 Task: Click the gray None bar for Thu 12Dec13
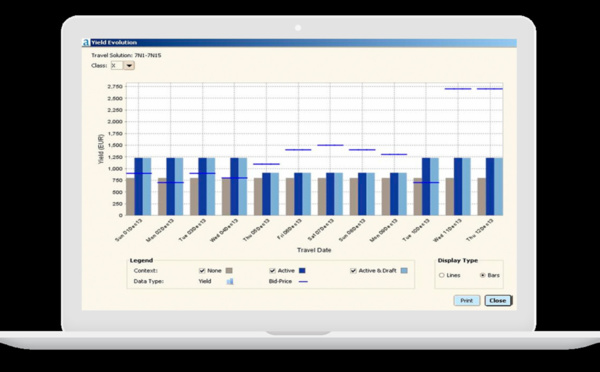481,196
